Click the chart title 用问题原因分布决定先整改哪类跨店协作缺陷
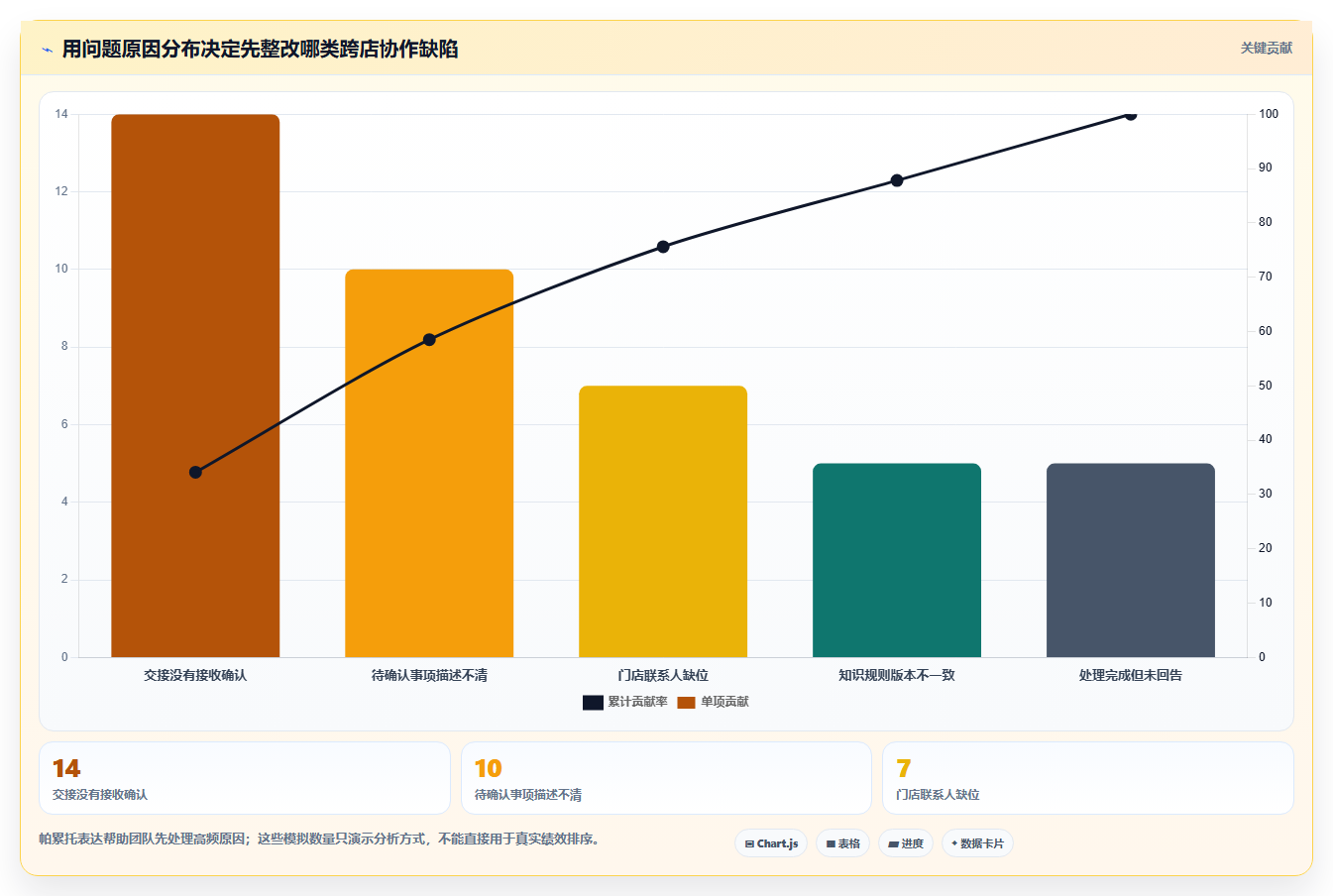This screenshot has height=896, width=1333. (x=260, y=49)
